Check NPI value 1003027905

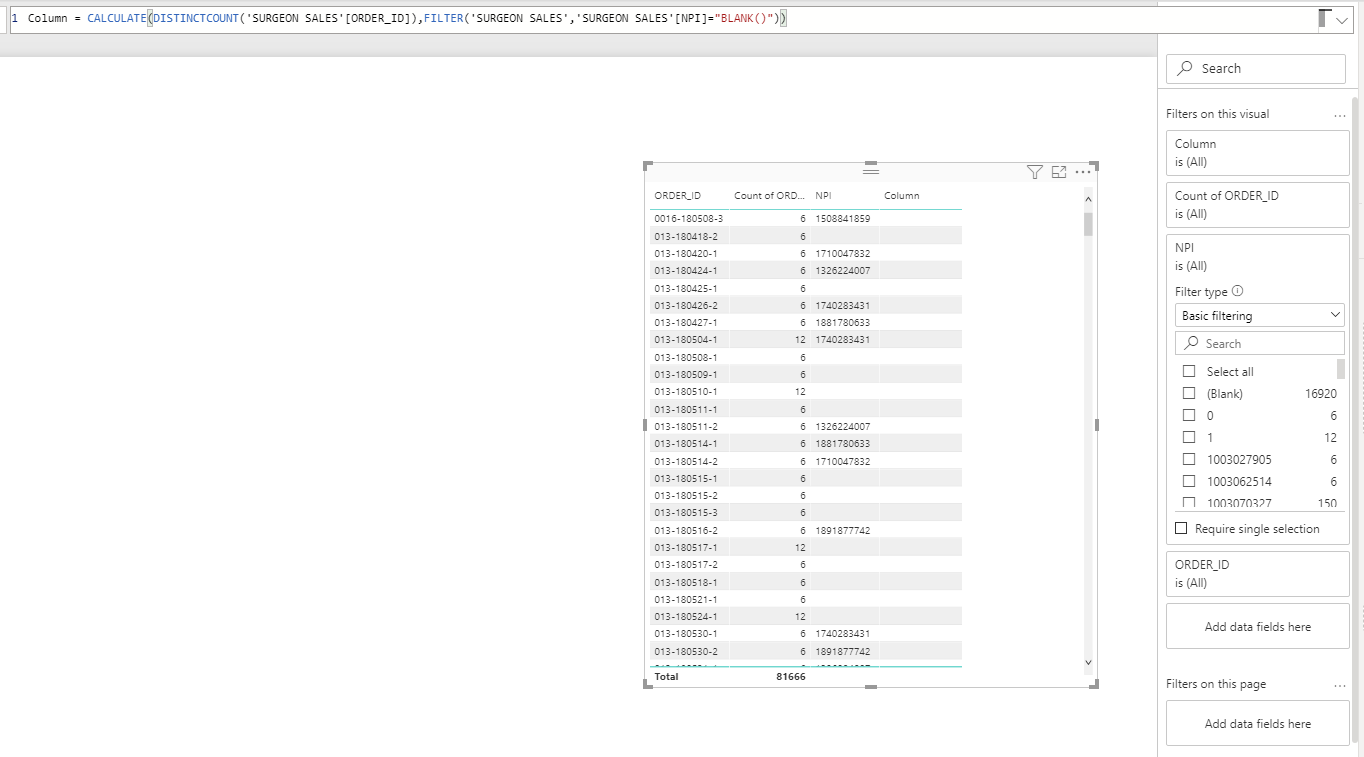pos(1189,459)
